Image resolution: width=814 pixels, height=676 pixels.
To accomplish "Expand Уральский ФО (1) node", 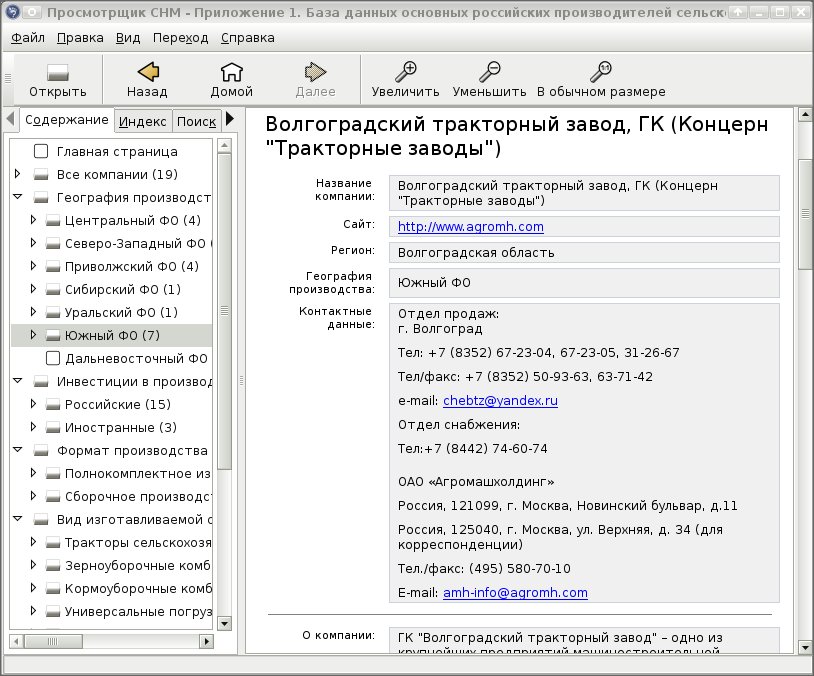I will tap(33, 312).
